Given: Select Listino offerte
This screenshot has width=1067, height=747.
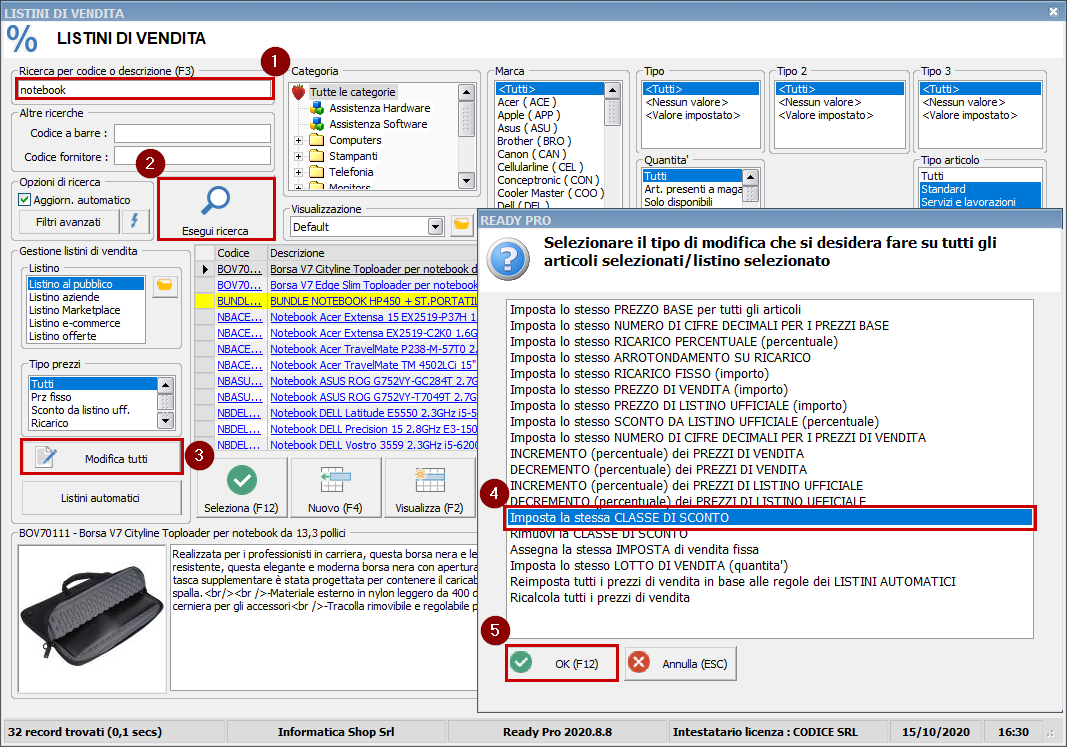Looking at the screenshot, I should point(63,336).
